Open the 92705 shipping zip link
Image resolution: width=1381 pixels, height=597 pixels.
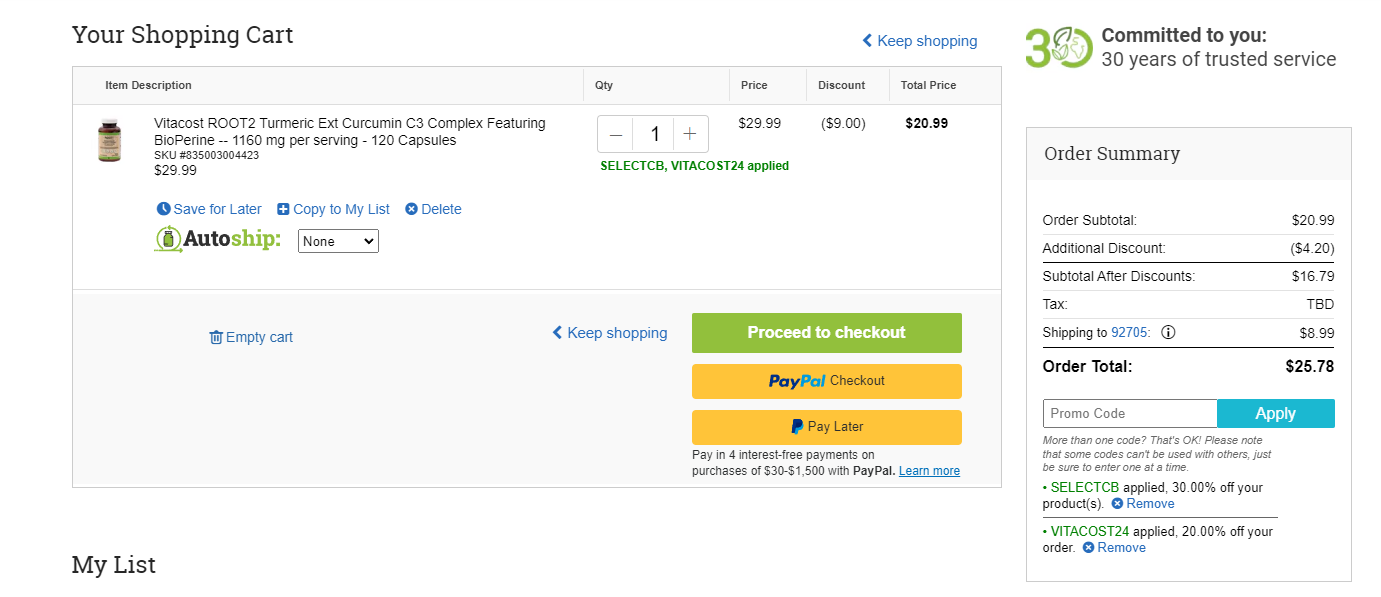pos(1131,333)
